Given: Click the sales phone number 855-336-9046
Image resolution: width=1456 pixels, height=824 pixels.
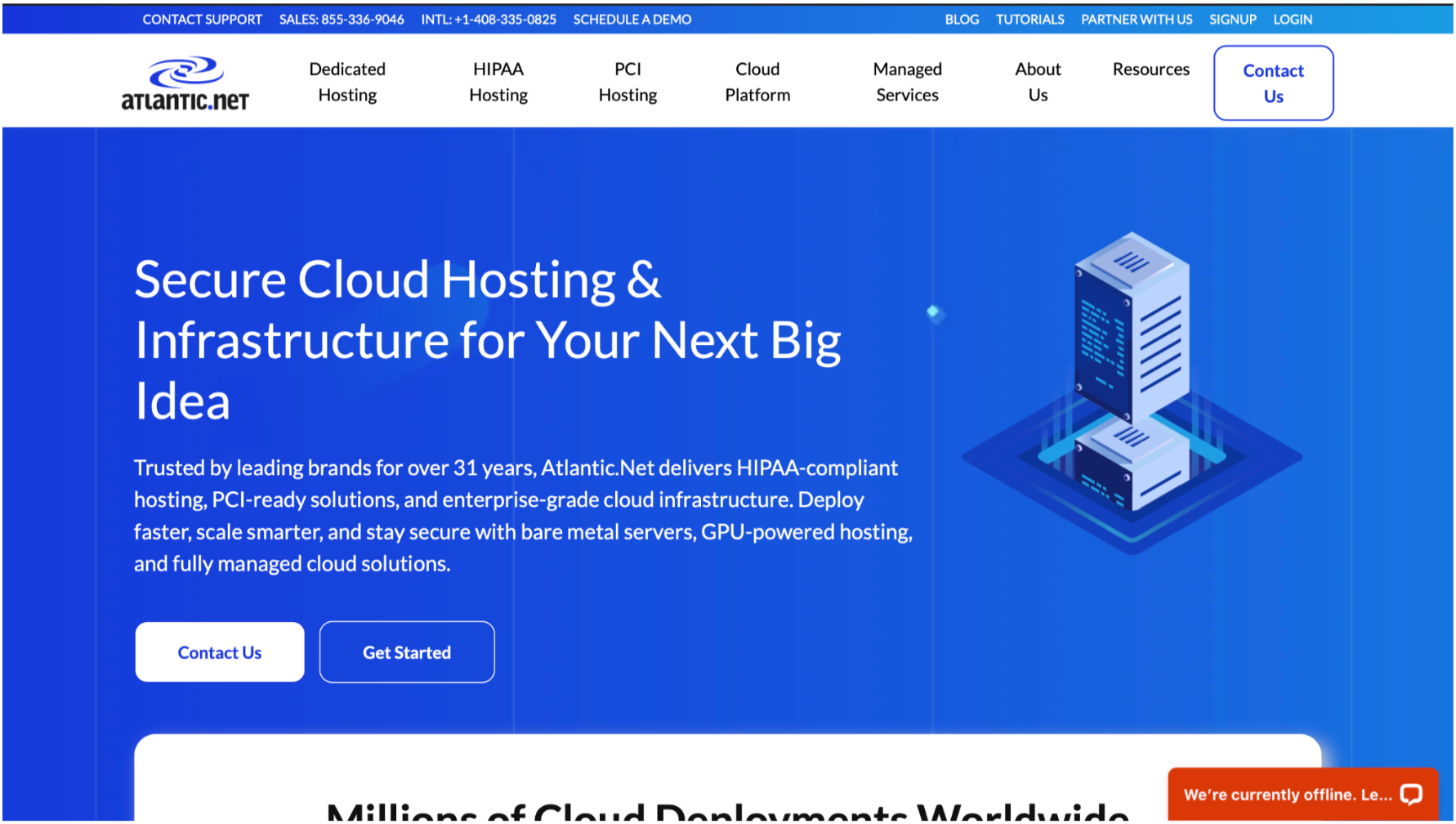Looking at the screenshot, I should (342, 20).
